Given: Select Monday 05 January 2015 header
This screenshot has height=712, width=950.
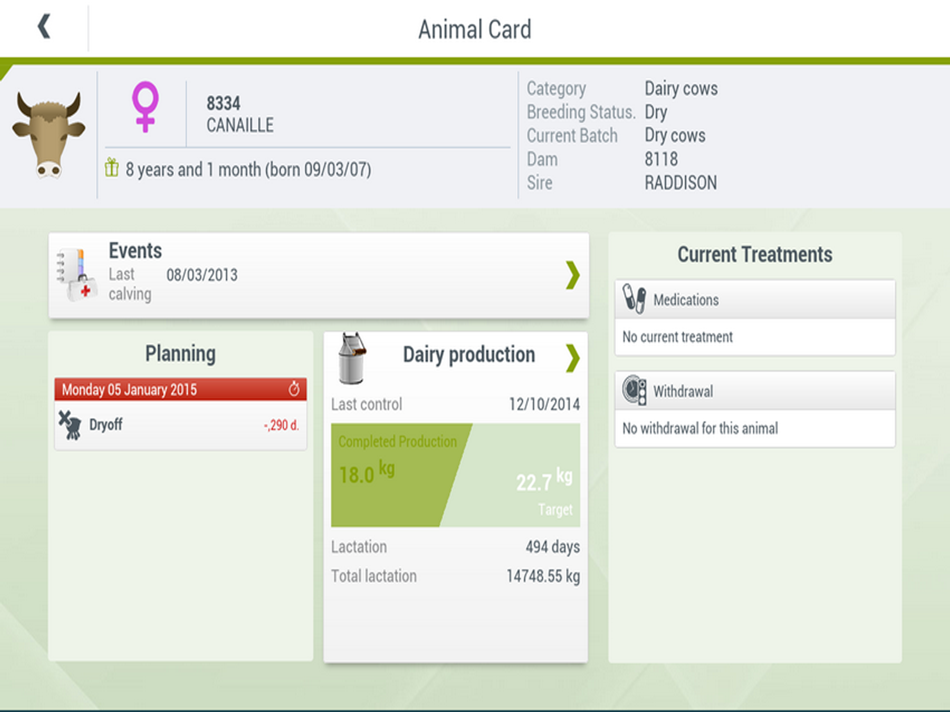Looking at the screenshot, I should [181, 389].
